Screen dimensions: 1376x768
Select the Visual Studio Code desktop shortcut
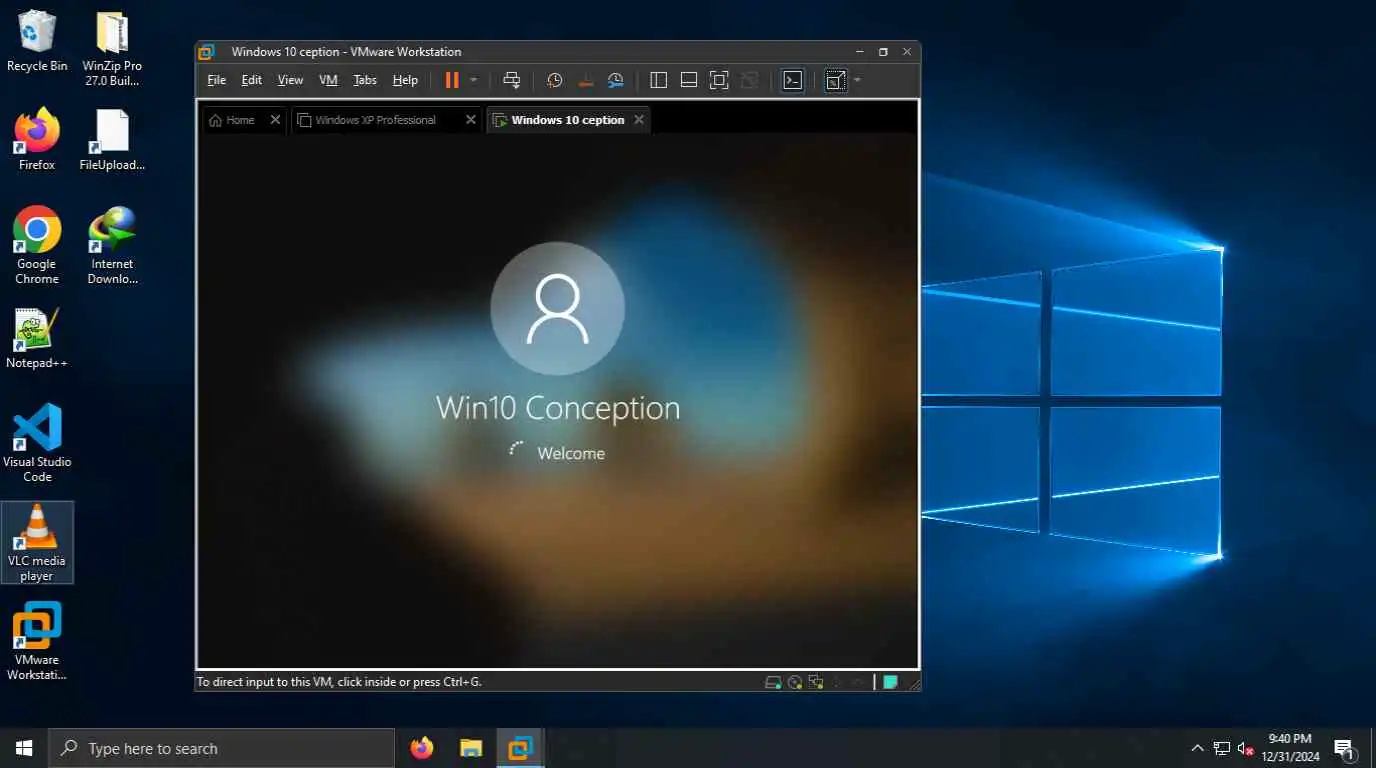click(37, 443)
